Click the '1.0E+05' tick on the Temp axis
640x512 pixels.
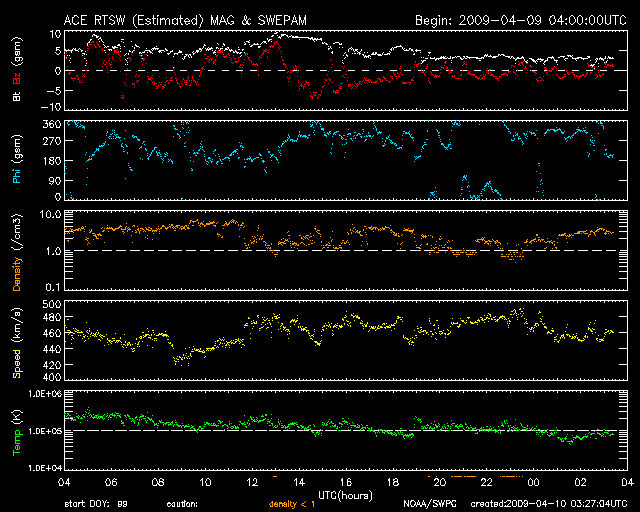click(x=45, y=431)
